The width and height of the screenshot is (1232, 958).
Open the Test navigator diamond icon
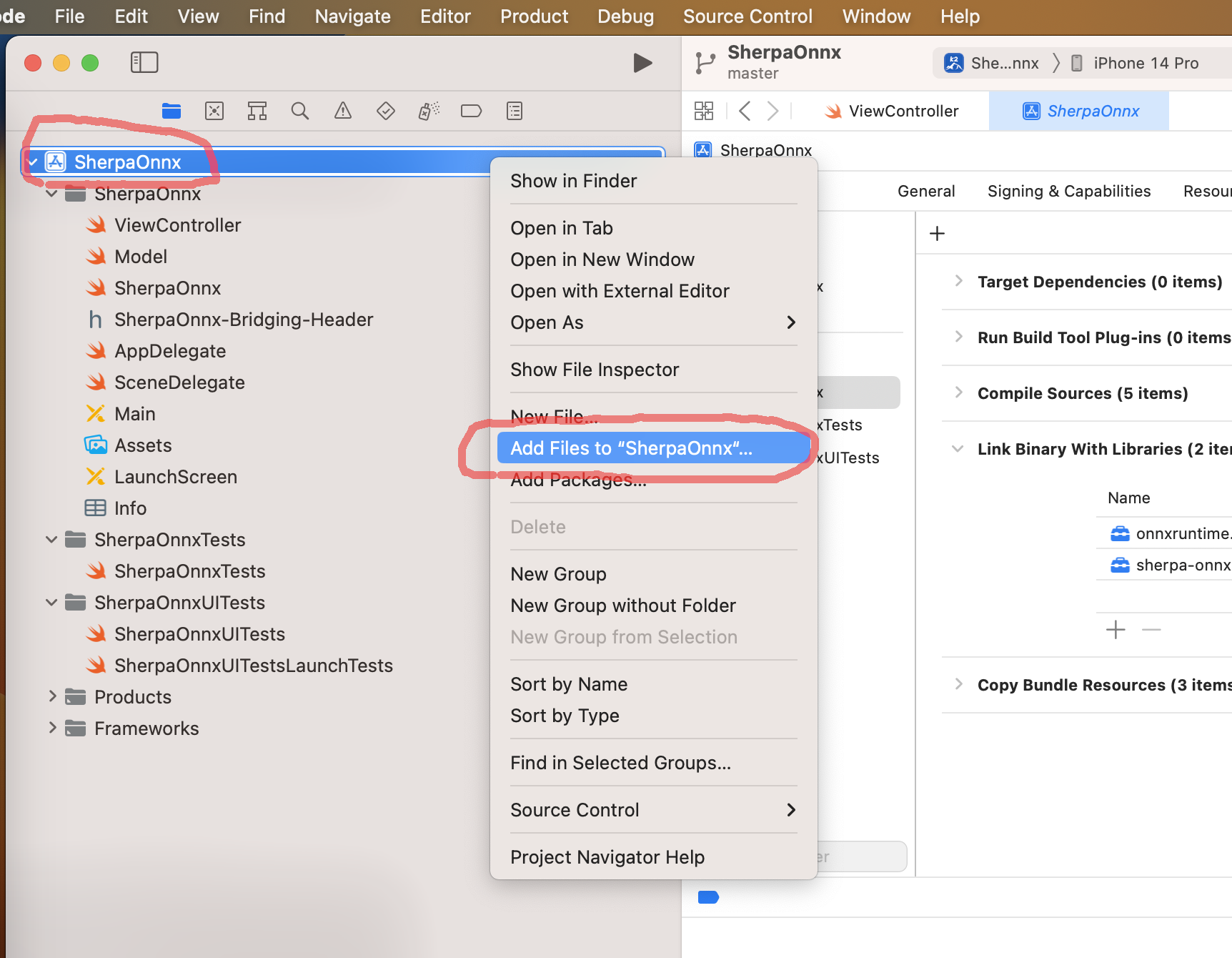point(386,111)
